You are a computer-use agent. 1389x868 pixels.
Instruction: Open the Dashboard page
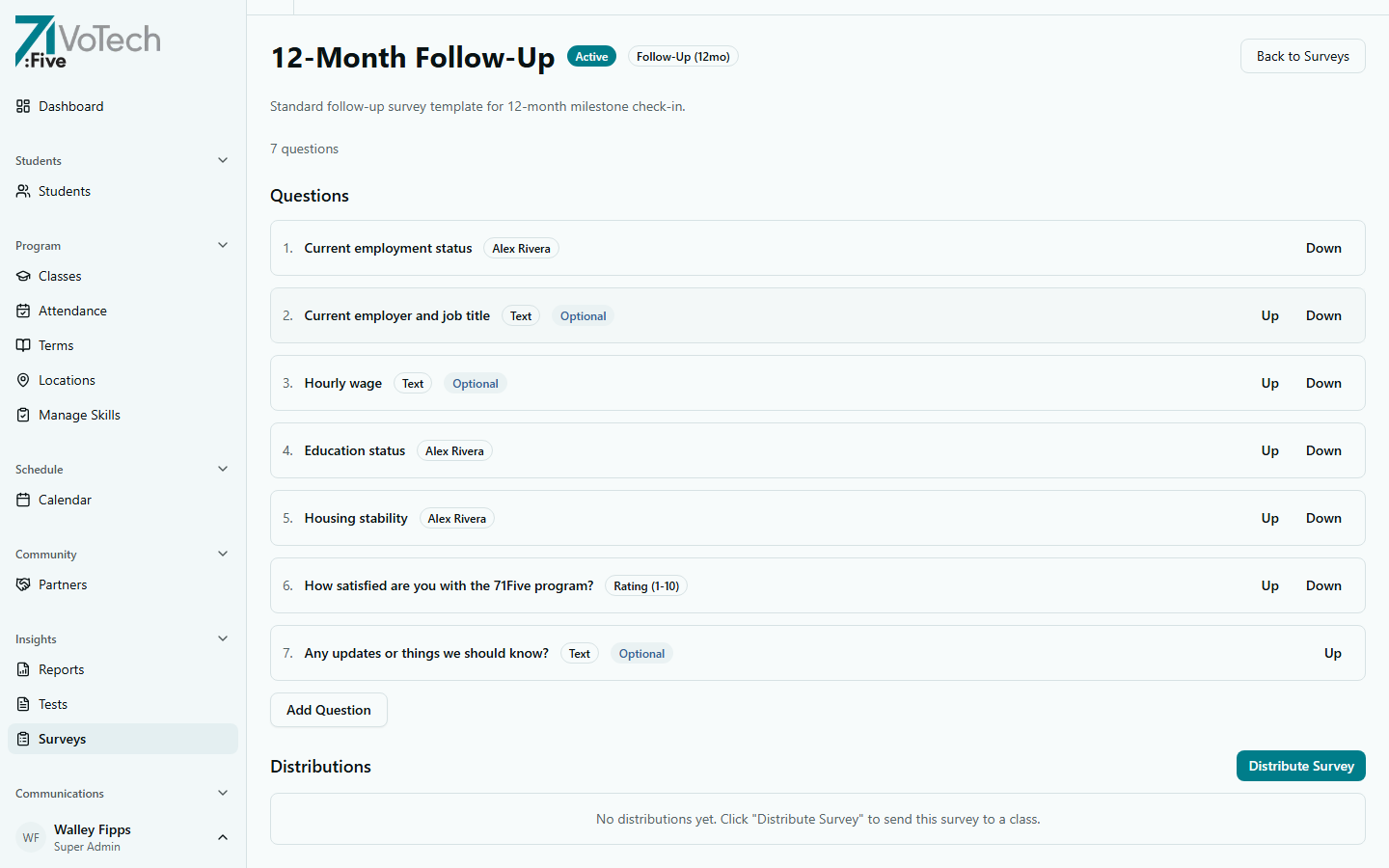pos(69,106)
